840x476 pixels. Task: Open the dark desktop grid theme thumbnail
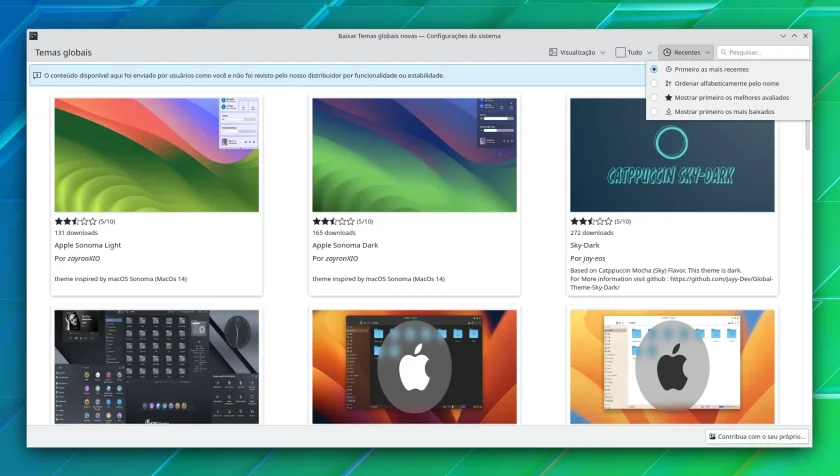[x=156, y=367]
